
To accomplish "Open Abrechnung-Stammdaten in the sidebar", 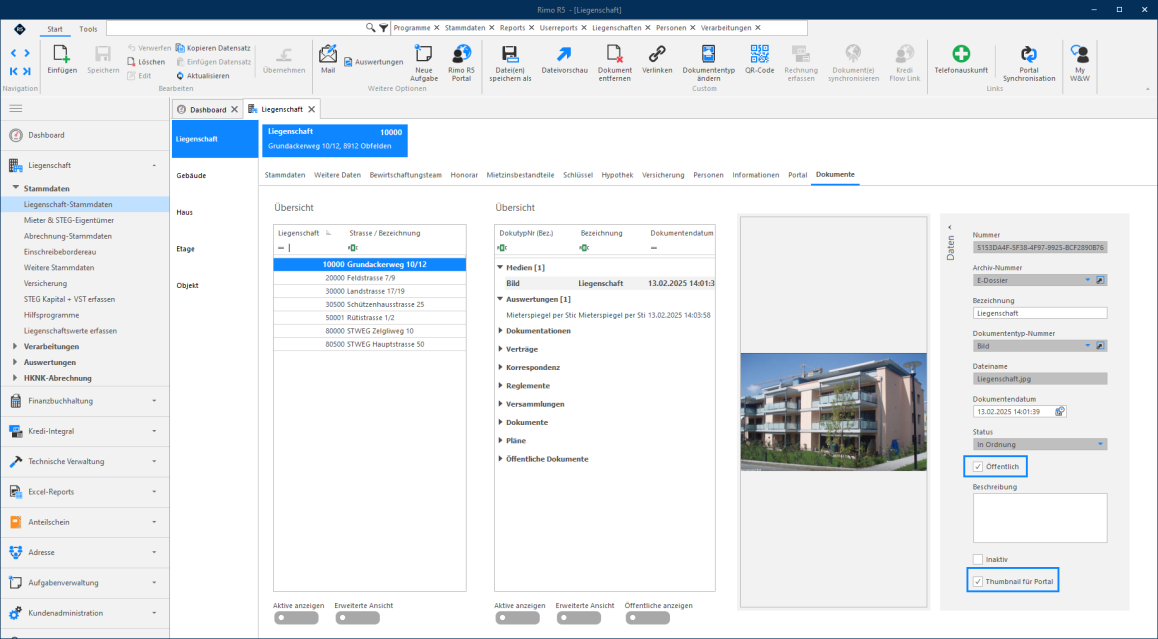I will [x=68, y=236].
